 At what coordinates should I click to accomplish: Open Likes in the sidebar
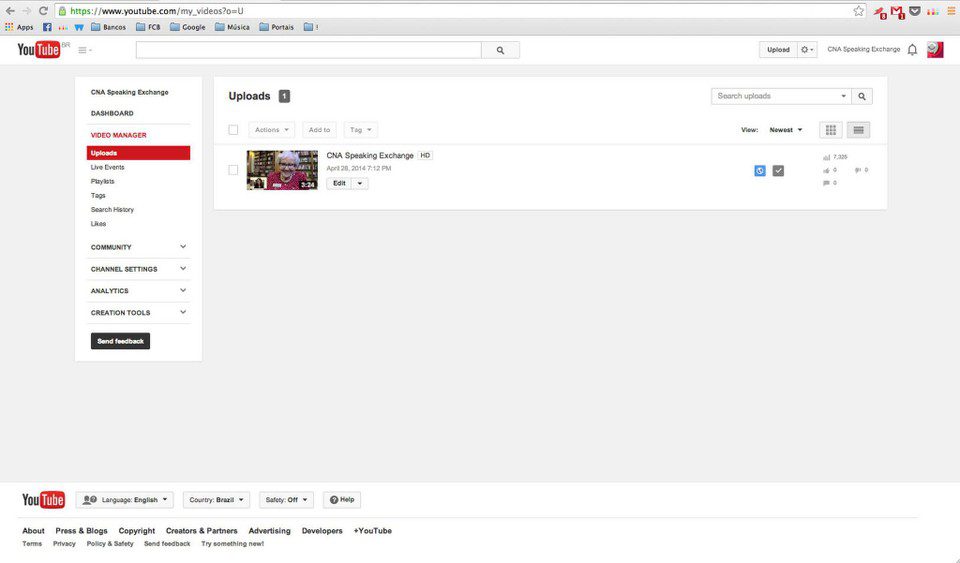98,223
